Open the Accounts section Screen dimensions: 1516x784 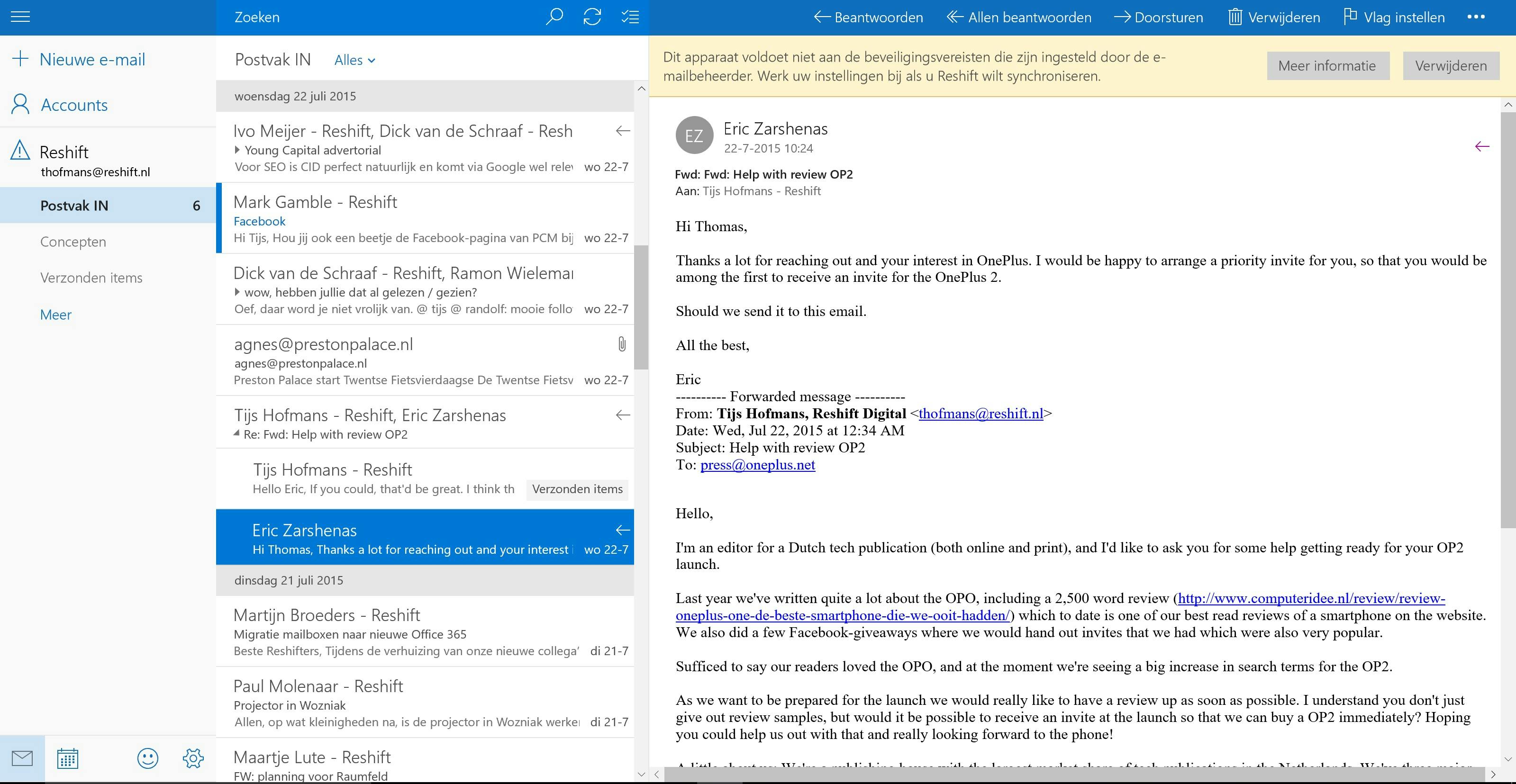click(59, 105)
